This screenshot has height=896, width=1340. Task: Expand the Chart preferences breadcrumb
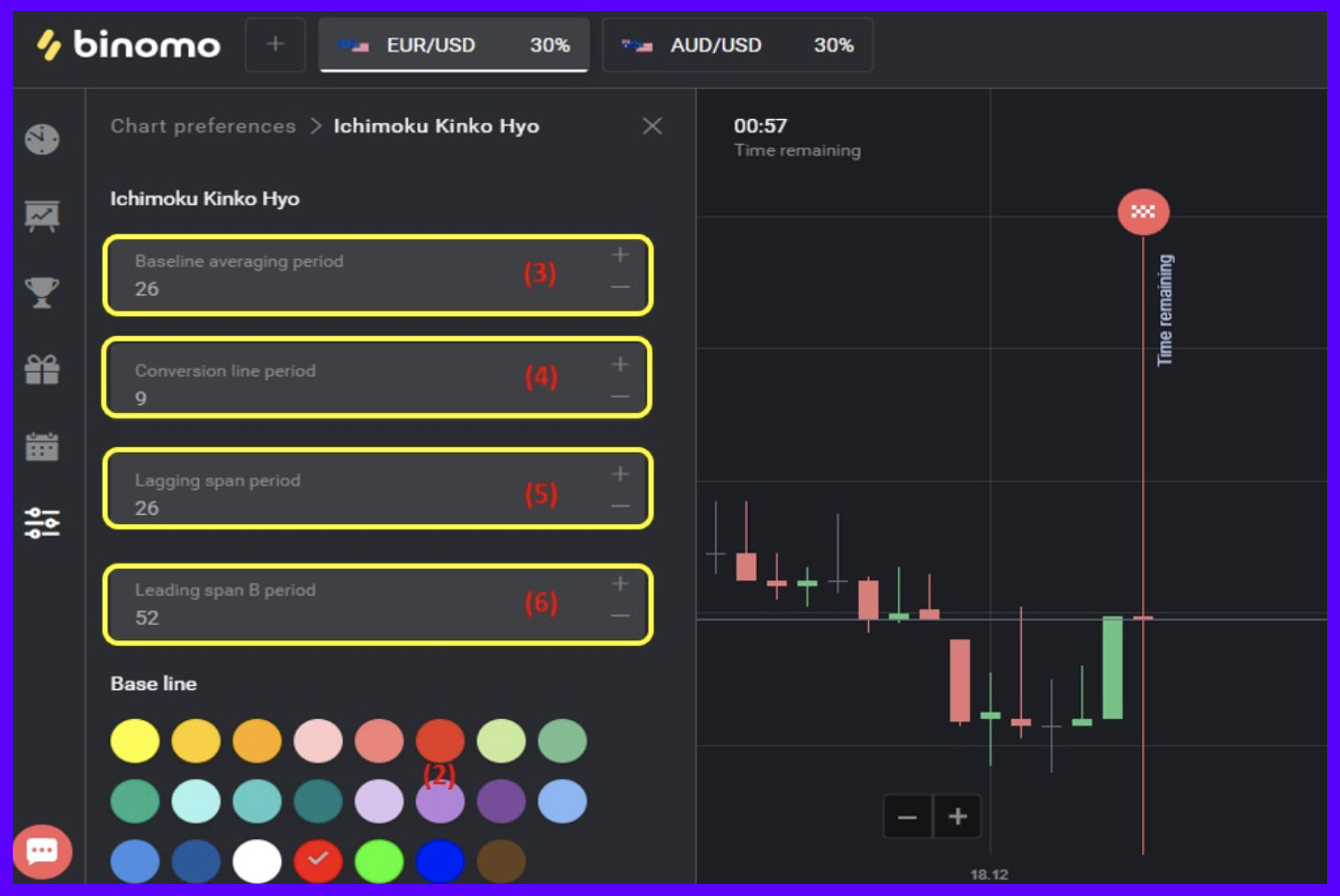tap(203, 126)
